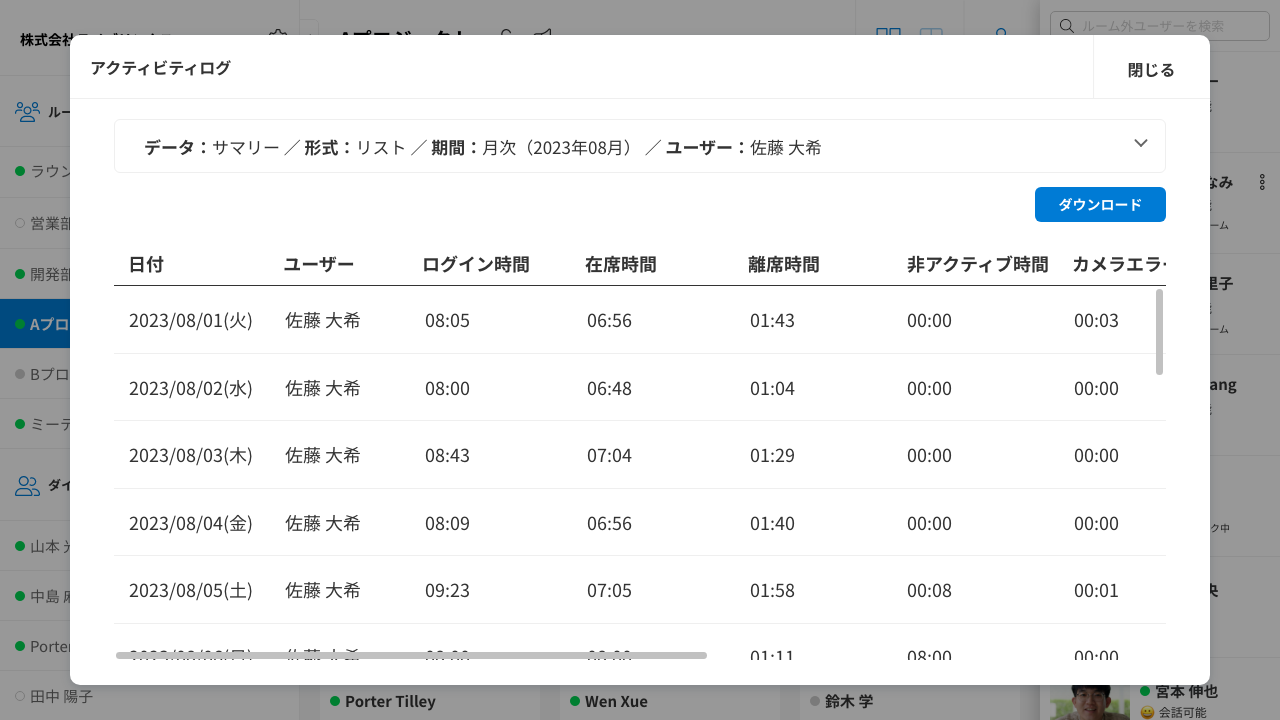Viewport: 1280px width, 720px height.
Task: Click the ログイン時間 column header
Action: click(x=476, y=265)
